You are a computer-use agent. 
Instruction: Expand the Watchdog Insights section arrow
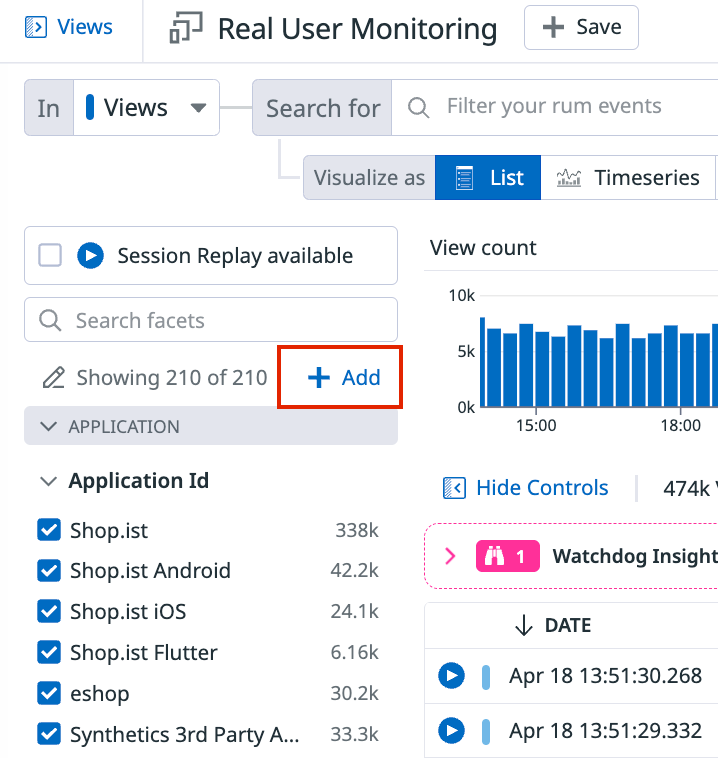(x=450, y=556)
